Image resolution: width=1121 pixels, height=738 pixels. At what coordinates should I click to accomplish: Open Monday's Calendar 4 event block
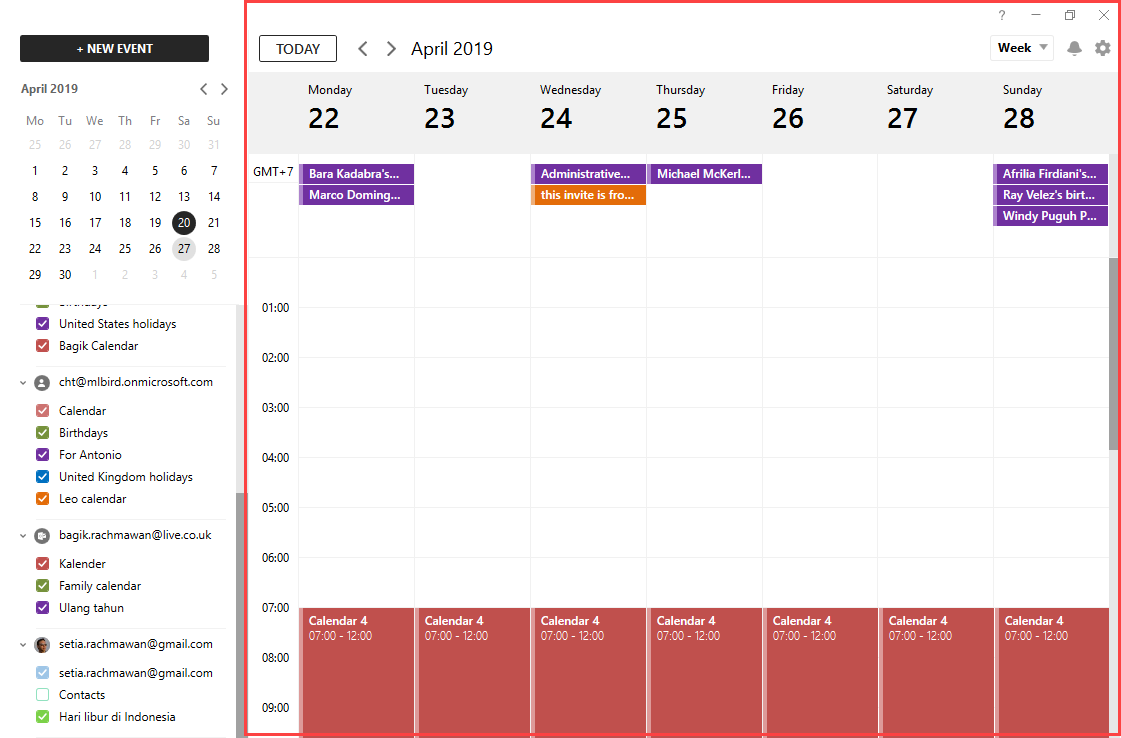pos(357,671)
